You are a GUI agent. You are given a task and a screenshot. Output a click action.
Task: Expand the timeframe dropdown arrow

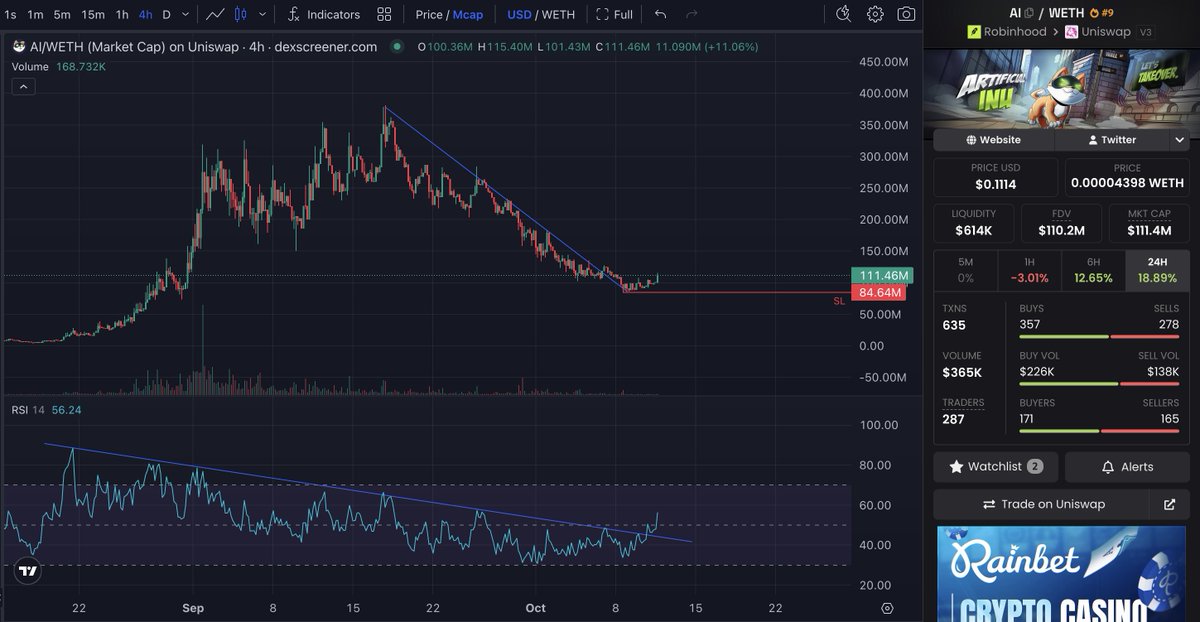[x=185, y=15]
